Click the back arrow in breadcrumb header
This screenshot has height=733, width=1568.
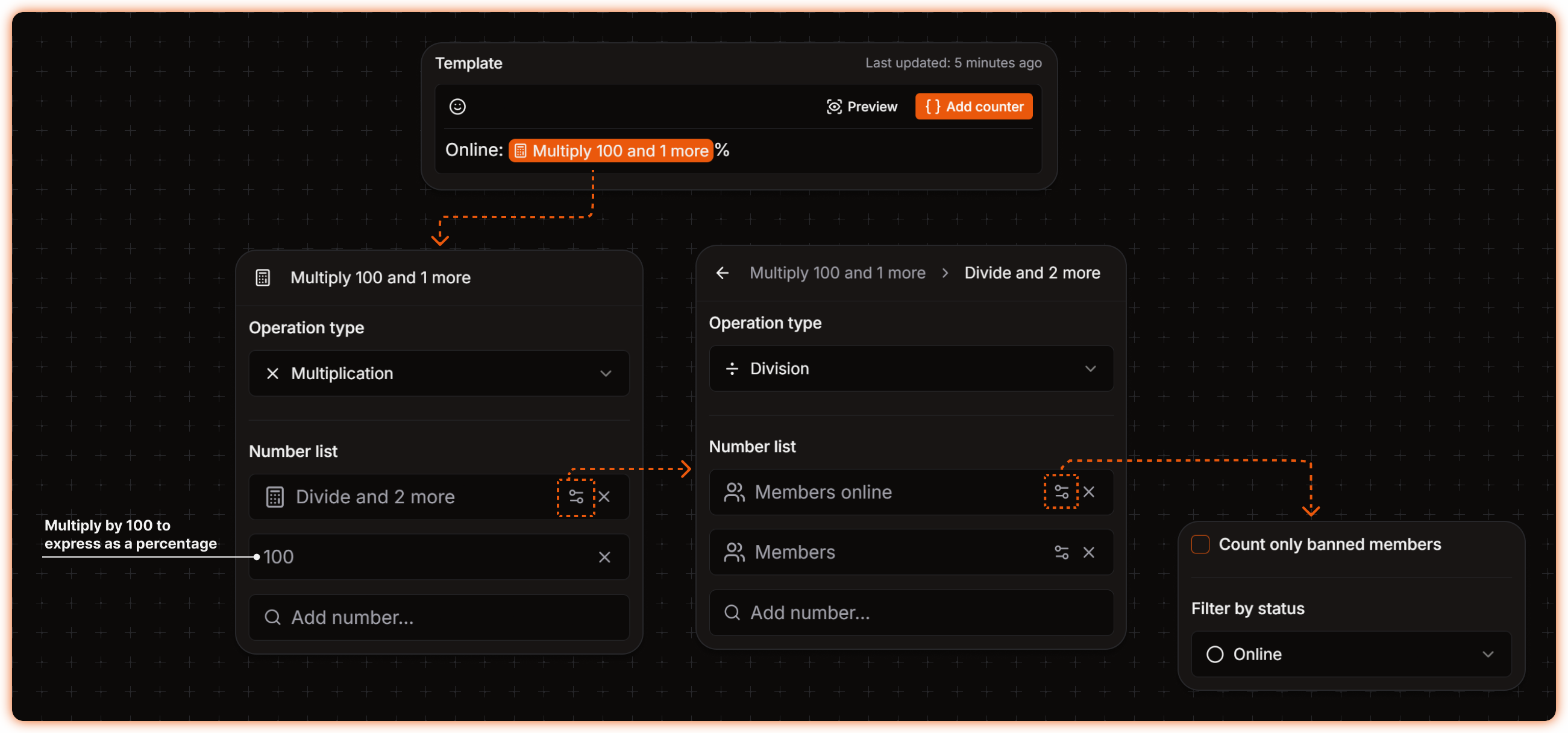pos(723,272)
